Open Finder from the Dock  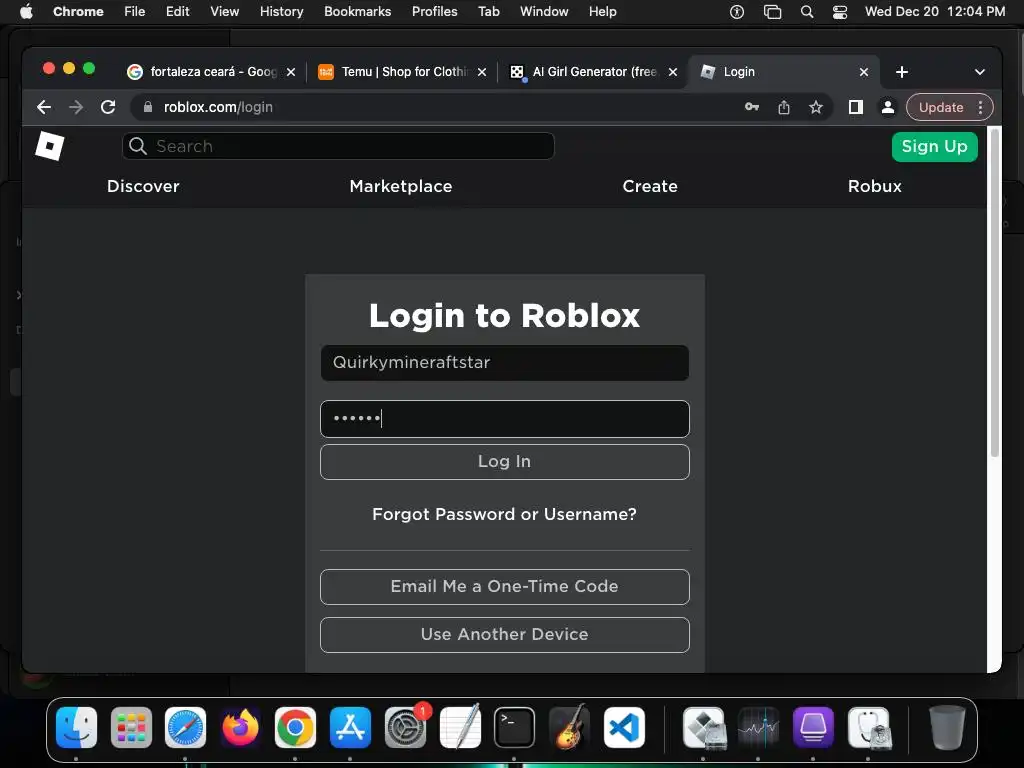tap(76, 727)
